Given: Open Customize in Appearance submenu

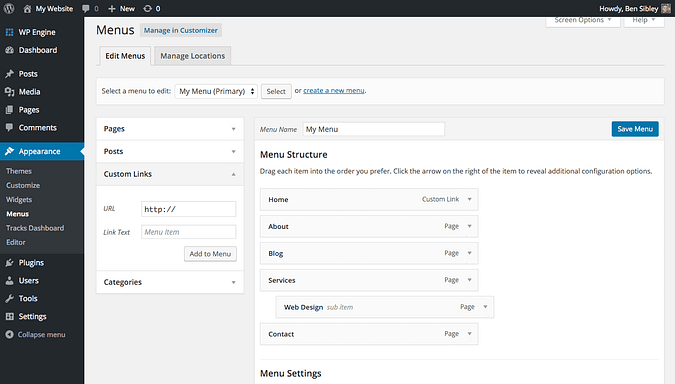Looking at the screenshot, I should [23, 185].
